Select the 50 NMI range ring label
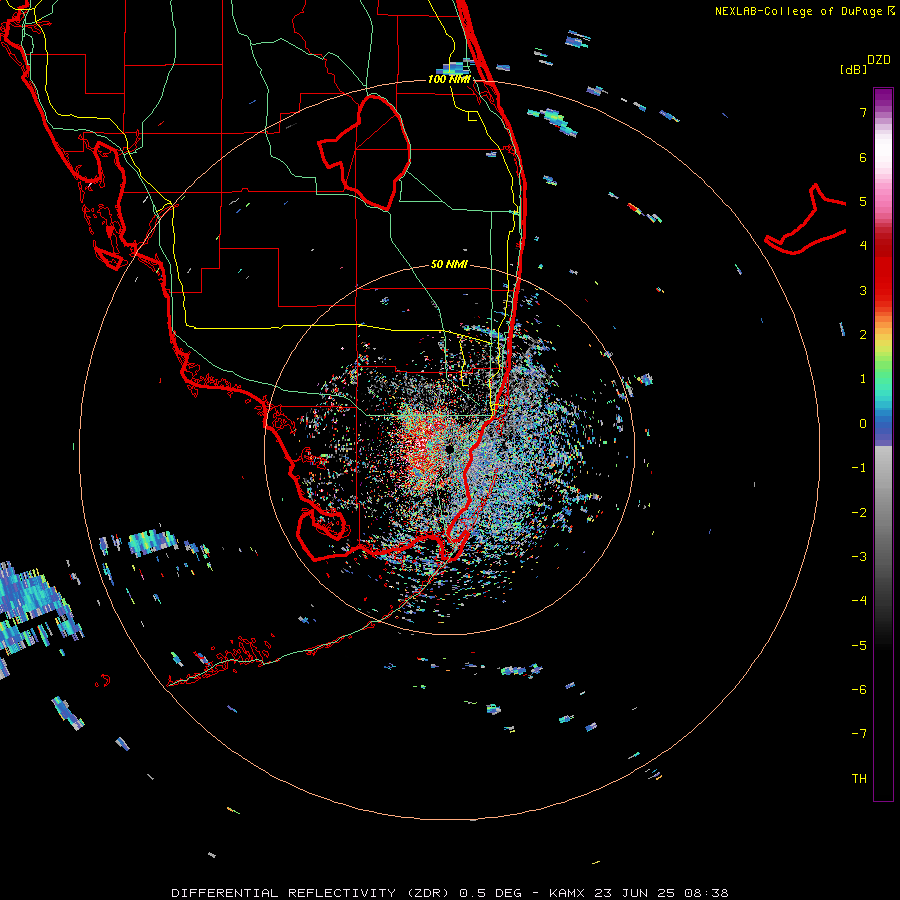900x900 pixels. tap(449, 265)
